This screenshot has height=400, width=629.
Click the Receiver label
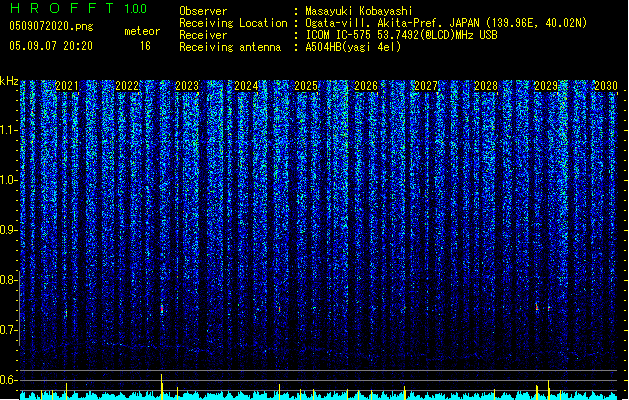point(203,35)
